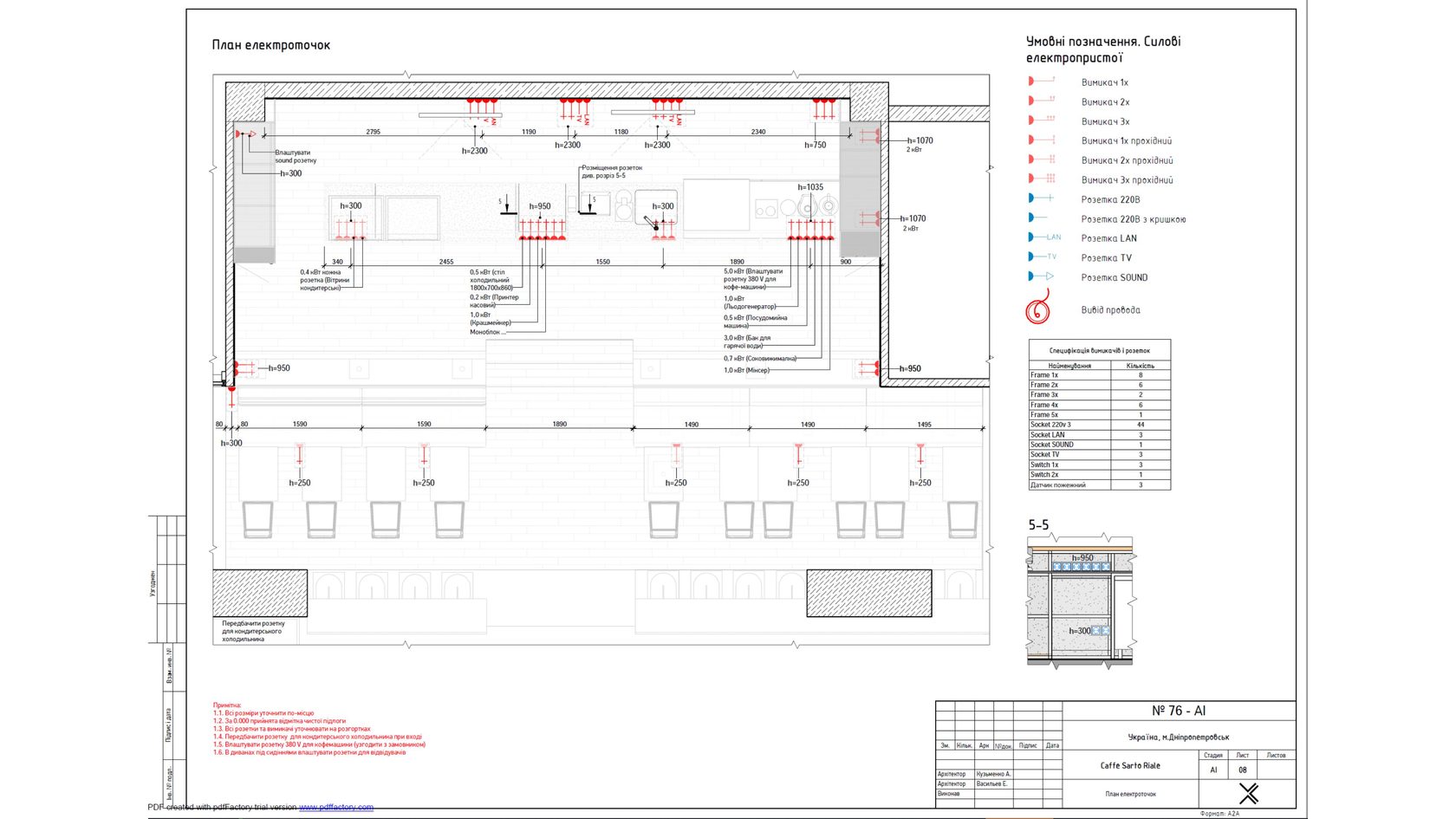Click the 'Вимикач 1х прохідний' legend symbol

1042,140
